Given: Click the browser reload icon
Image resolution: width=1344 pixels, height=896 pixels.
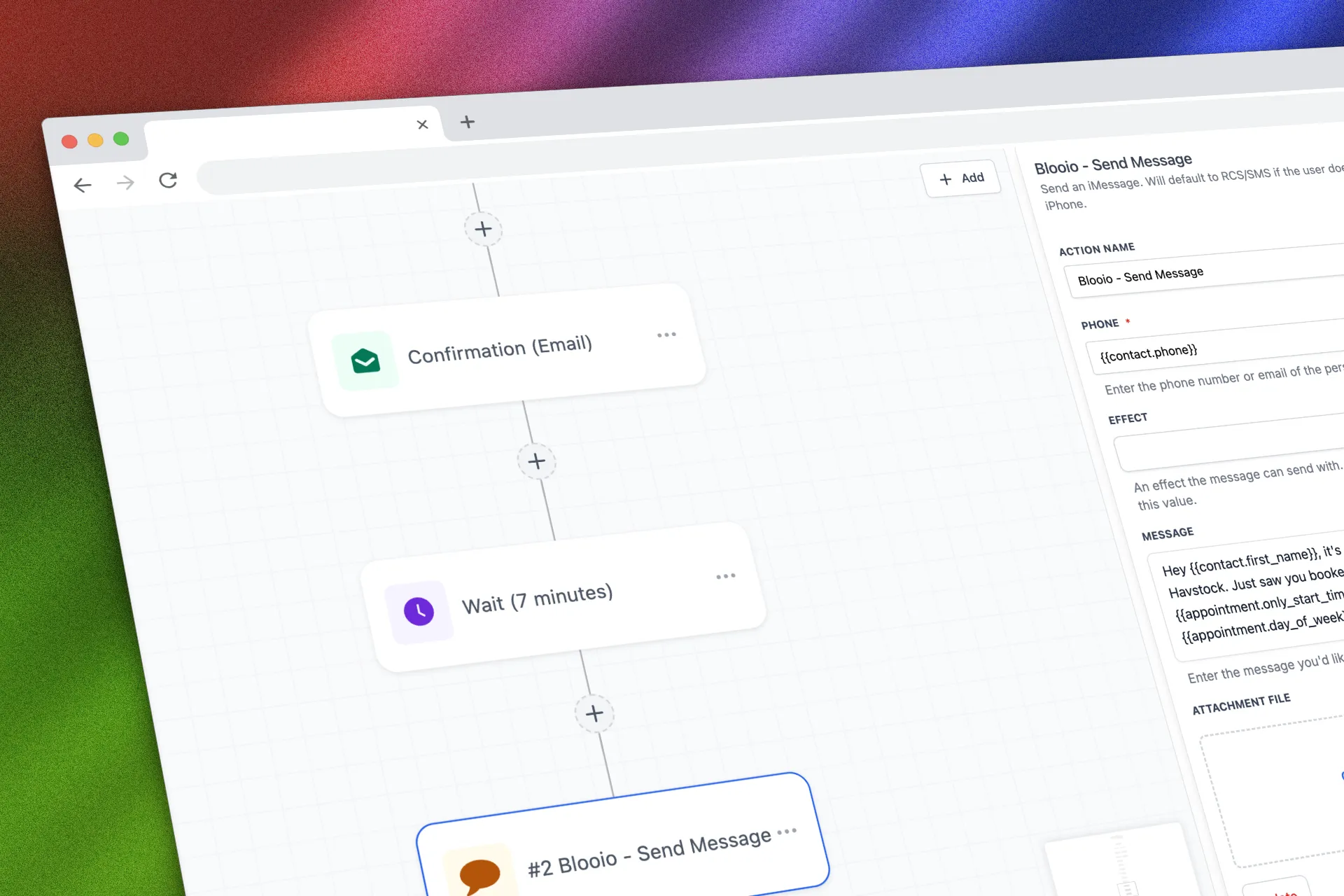Looking at the screenshot, I should [x=169, y=180].
